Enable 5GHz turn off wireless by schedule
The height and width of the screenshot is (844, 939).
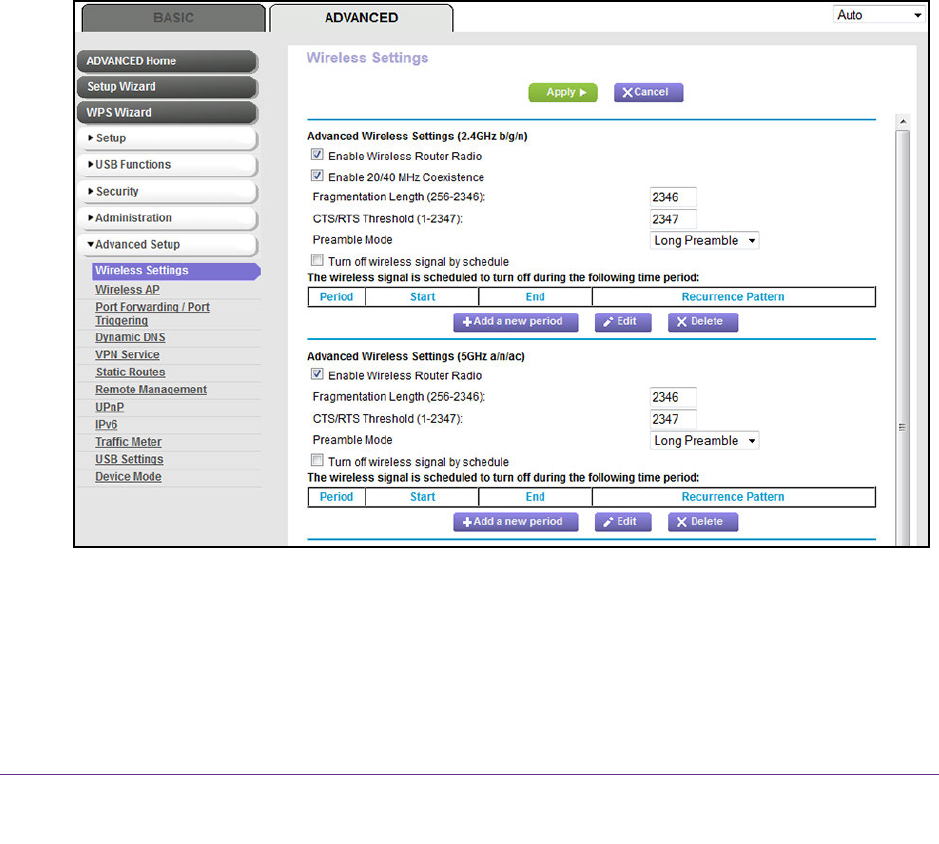tap(317, 461)
